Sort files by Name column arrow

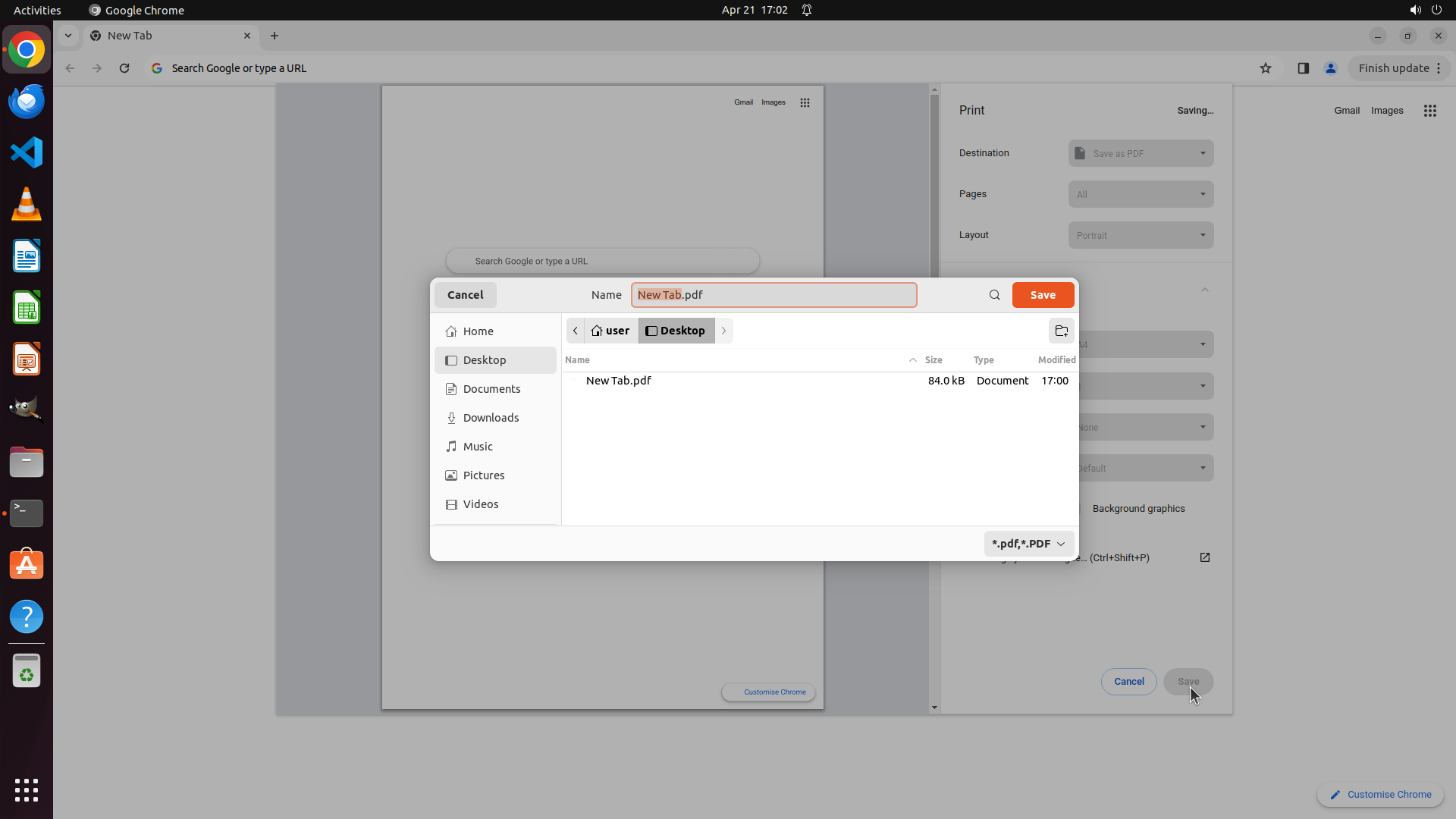pyautogui.click(x=912, y=360)
